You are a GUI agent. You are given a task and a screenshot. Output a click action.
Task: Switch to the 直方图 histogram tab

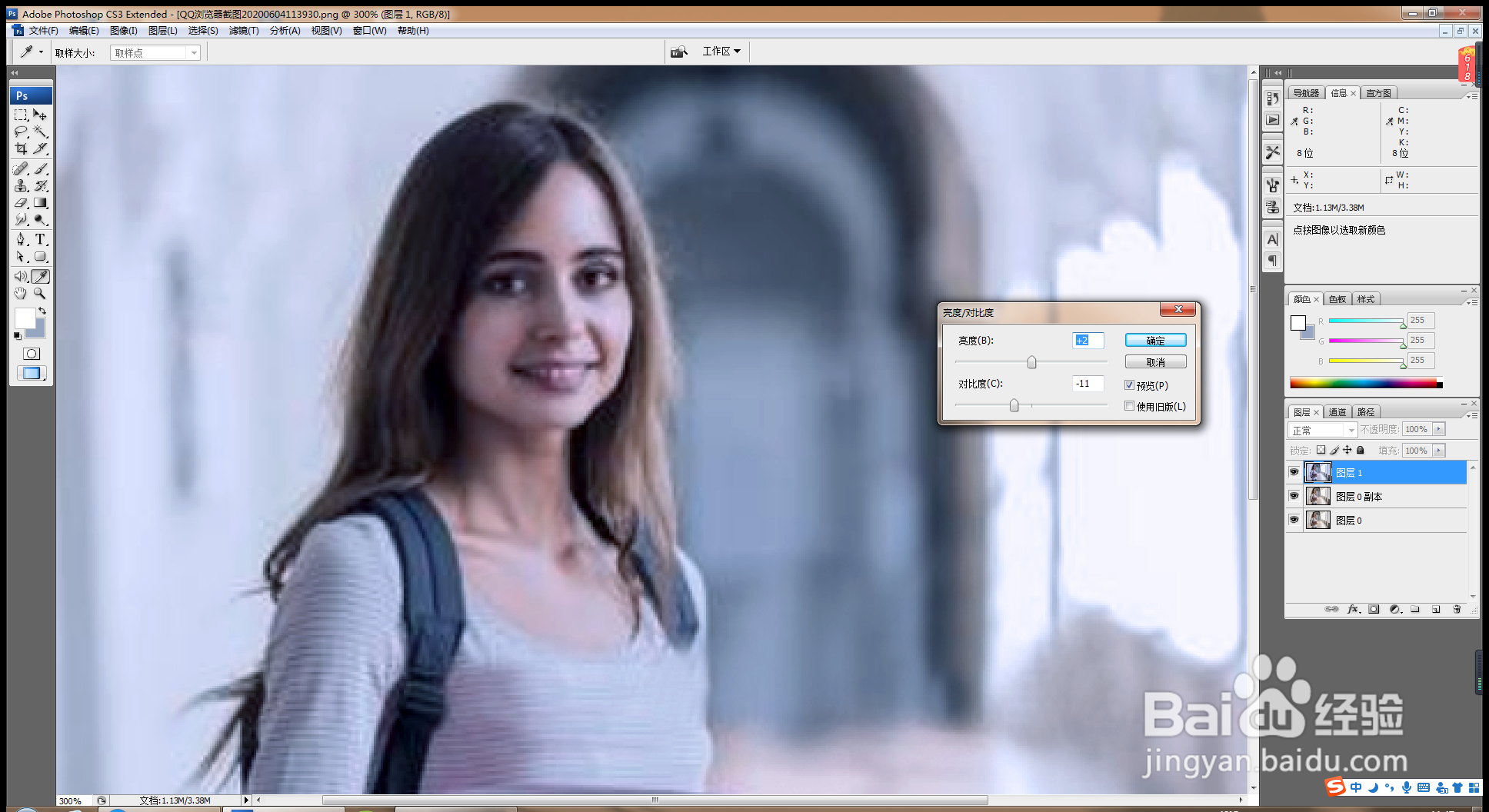point(1378,93)
